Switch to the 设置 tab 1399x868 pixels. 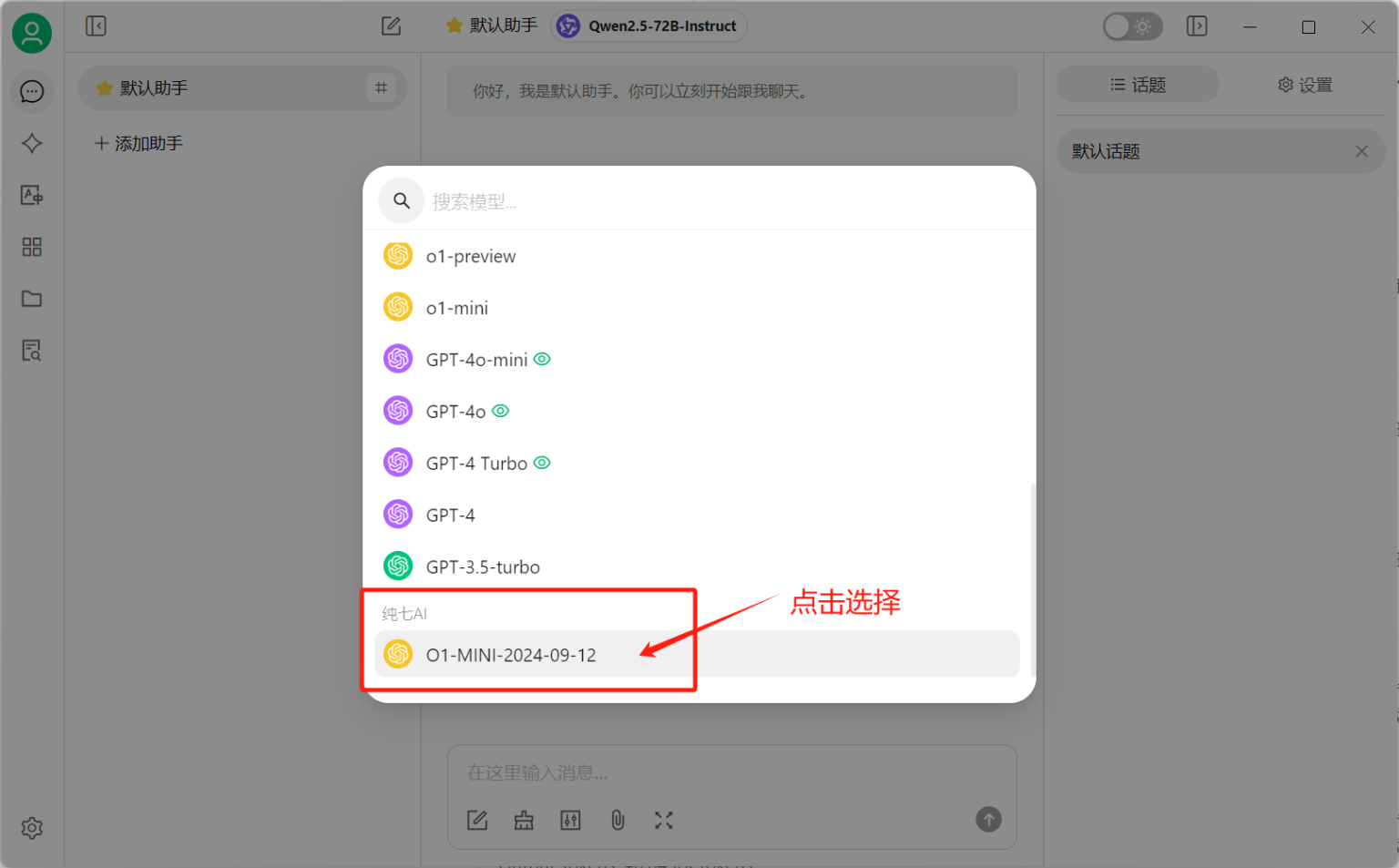(x=1304, y=84)
